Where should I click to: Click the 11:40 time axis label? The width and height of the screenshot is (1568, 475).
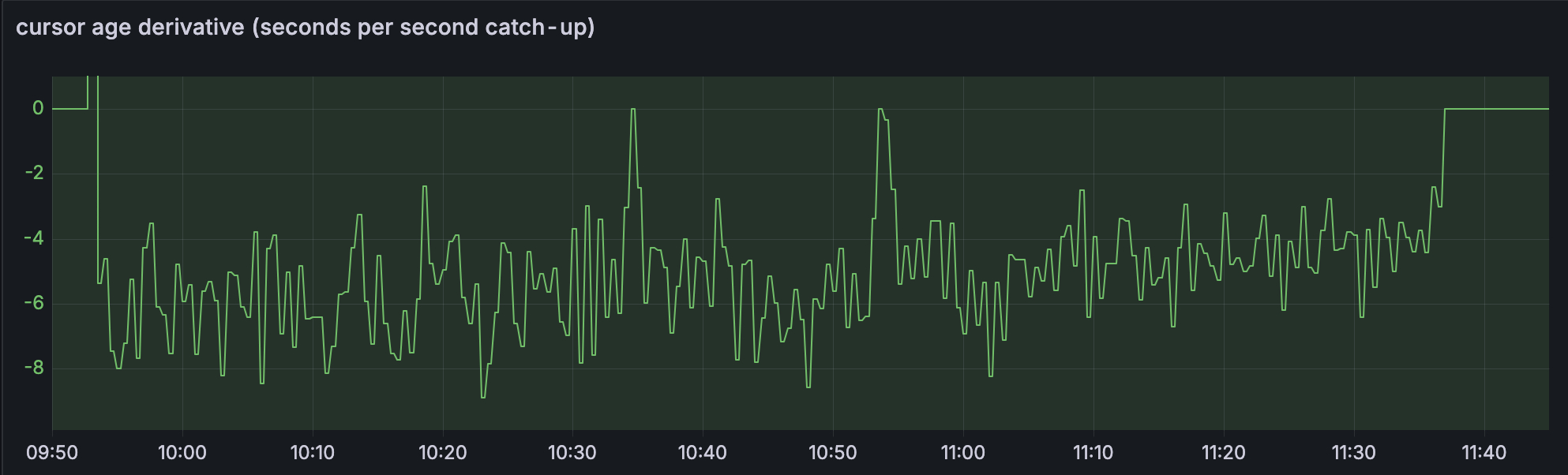1484,453
